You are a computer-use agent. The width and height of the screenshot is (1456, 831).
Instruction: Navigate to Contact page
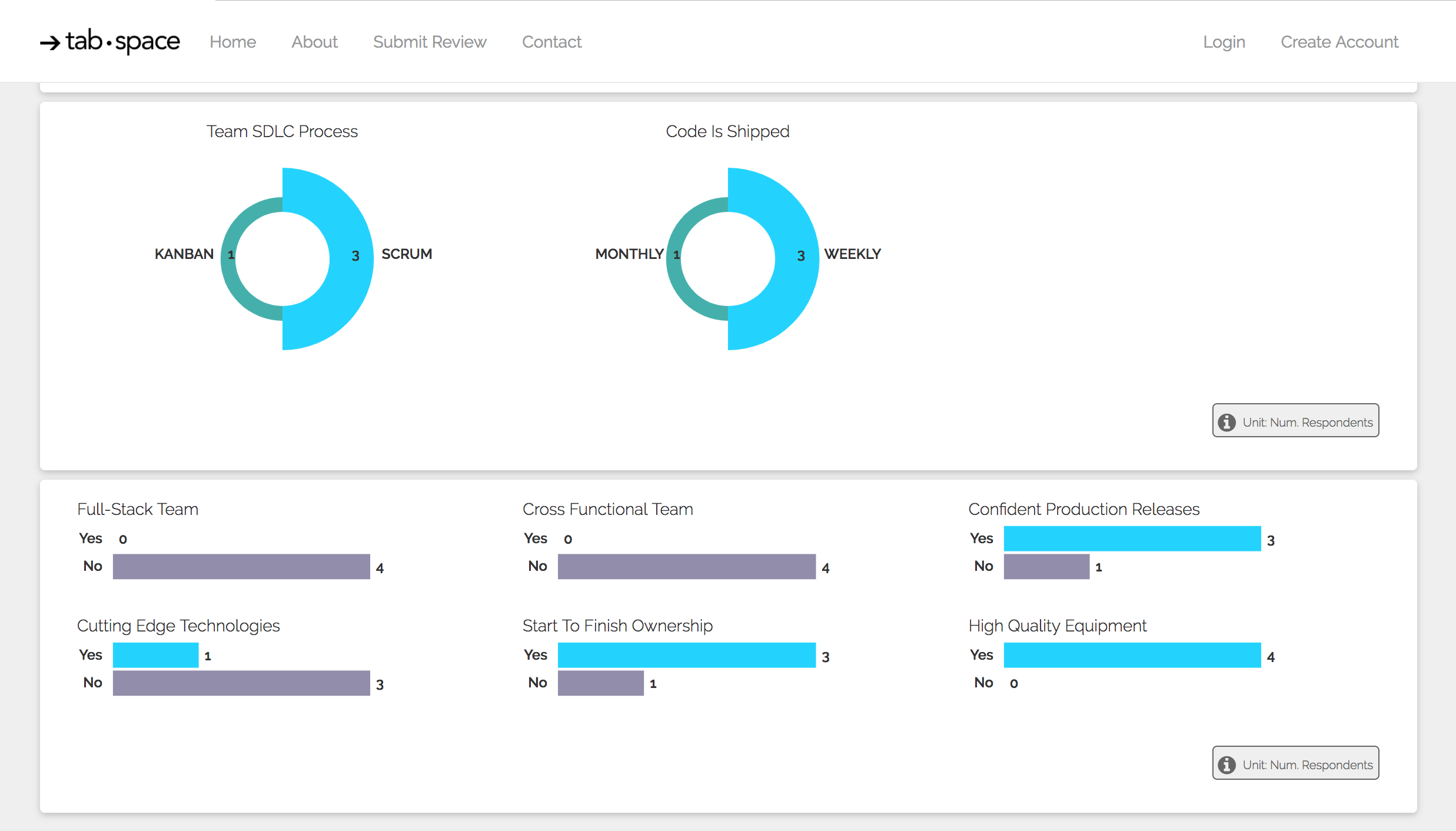(x=551, y=42)
